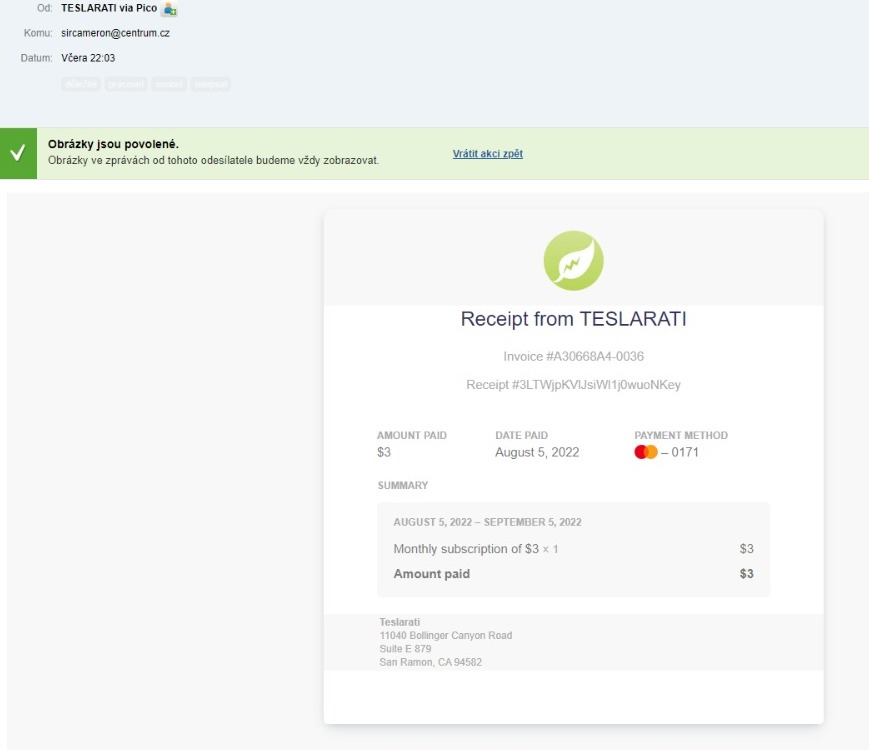
Task: Click the 'Vrátit akci zpět' undo link
Action: coord(488,154)
